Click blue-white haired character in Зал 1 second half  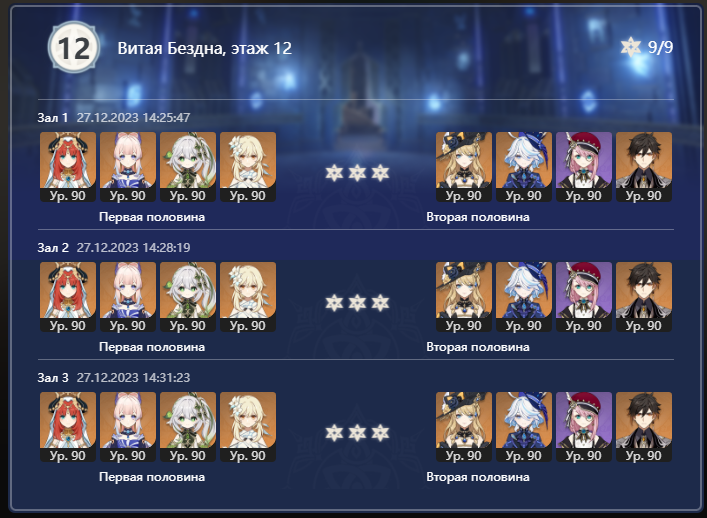[524, 167]
